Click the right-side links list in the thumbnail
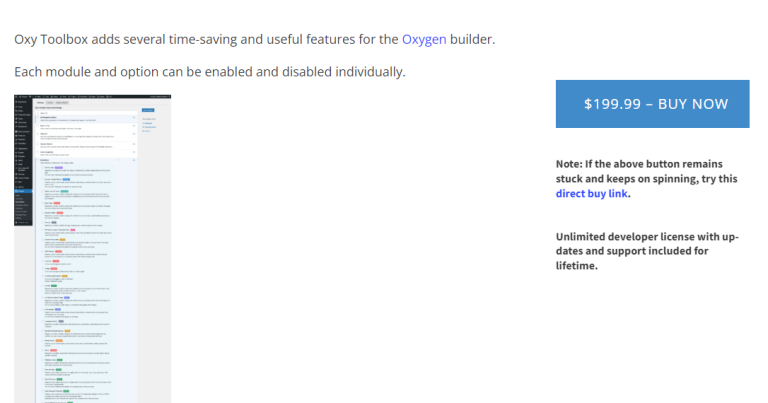768x403 pixels. [149, 127]
